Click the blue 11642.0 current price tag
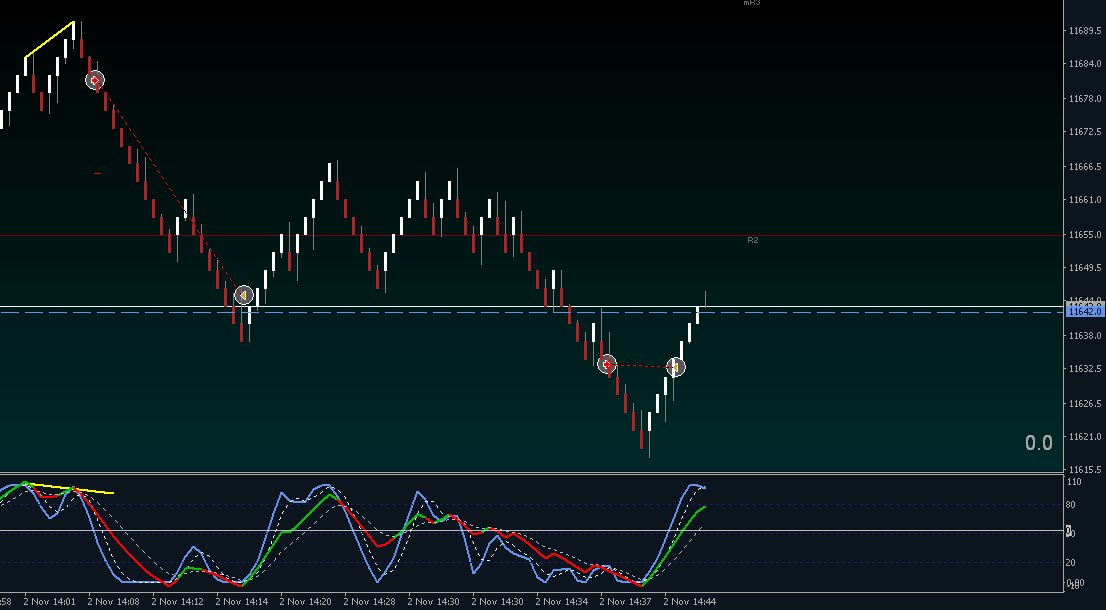This screenshot has height=610, width=1106. [1085, 312]
